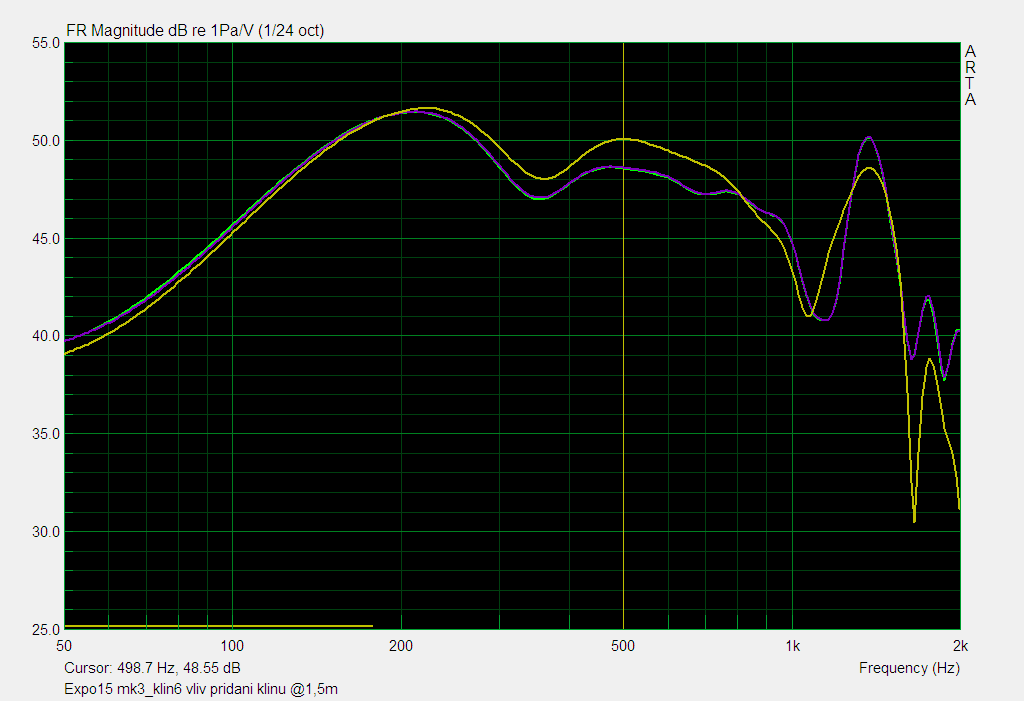Click the "30.0" magnitude axis label
Screen dimensions: 1024x701
pos(46,532)
